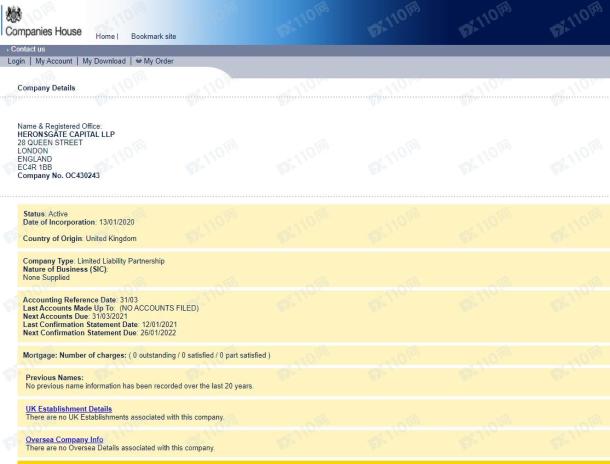610x464 pixels.
Task: Go to My Account
Action: click(x=54, y=61)
